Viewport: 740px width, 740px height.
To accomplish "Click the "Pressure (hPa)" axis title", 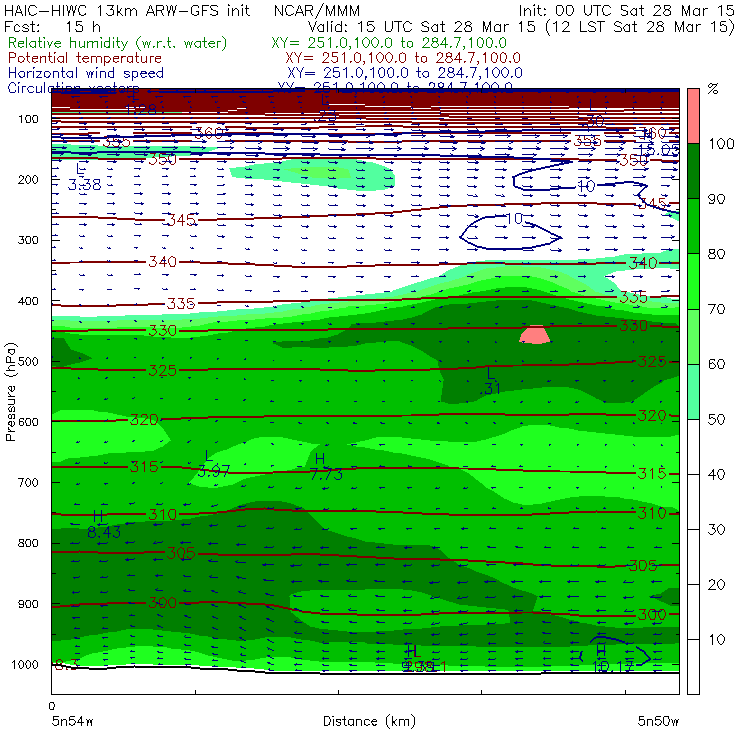I will [10, 392].
